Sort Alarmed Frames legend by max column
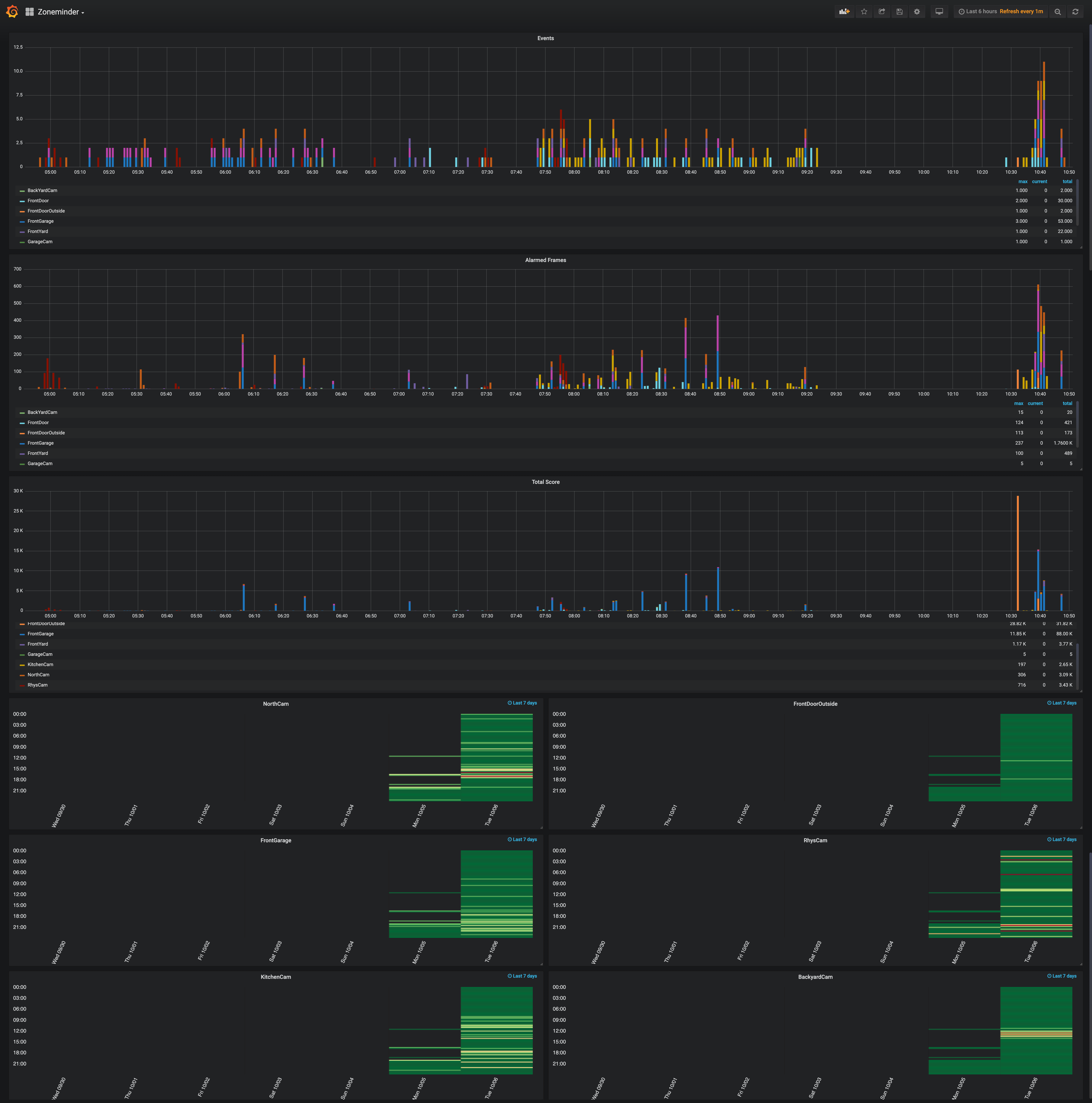 1019,404
